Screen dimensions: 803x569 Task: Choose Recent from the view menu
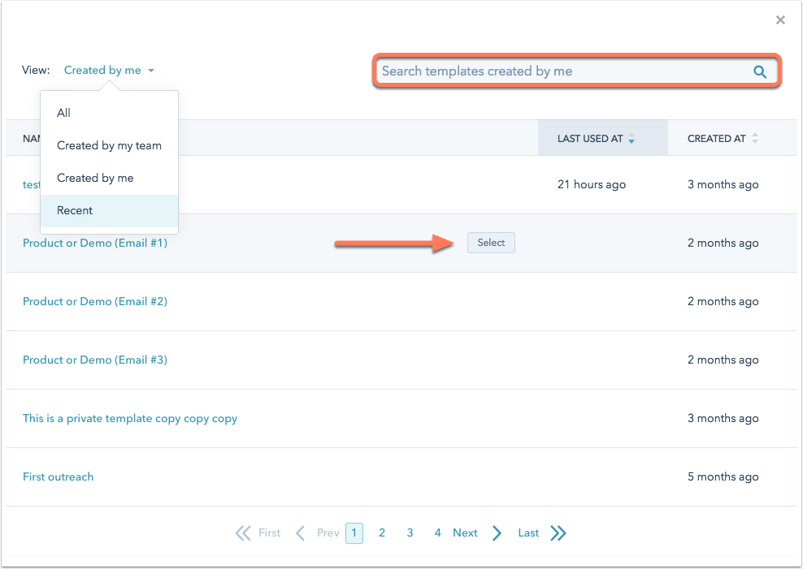click(109, 210)
